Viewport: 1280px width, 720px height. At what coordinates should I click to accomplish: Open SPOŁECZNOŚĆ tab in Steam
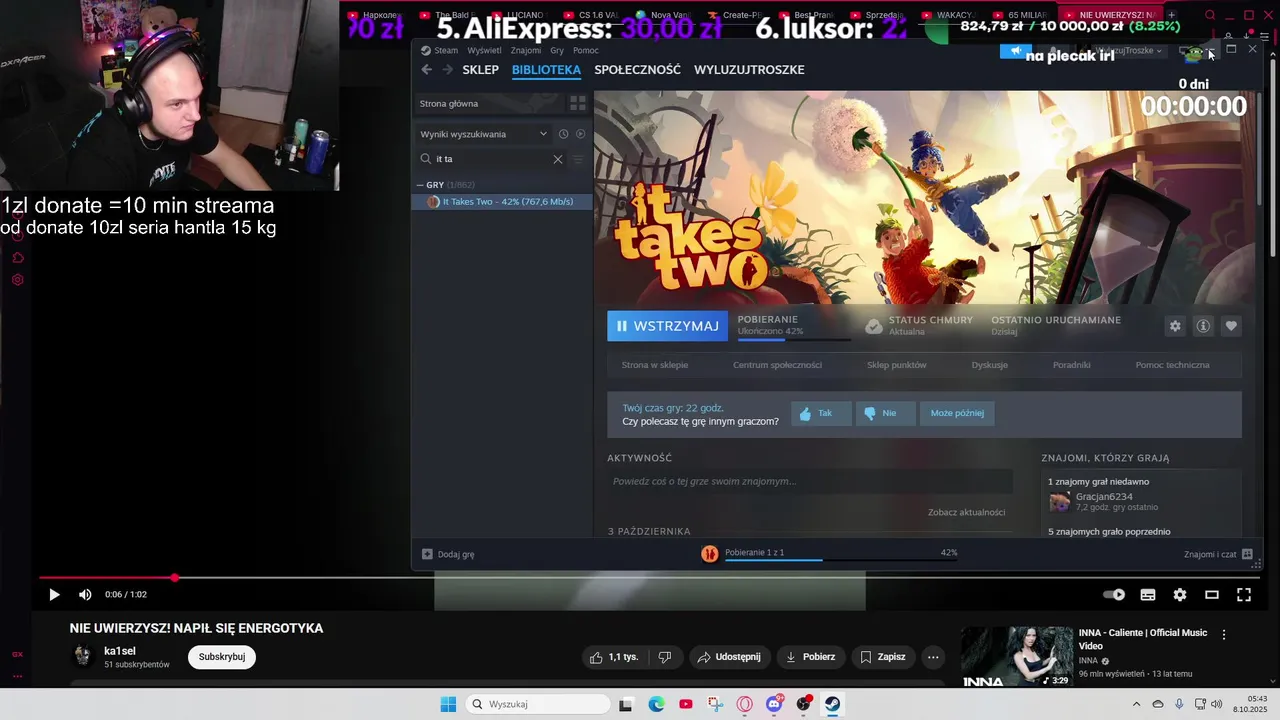coord(637,70)
